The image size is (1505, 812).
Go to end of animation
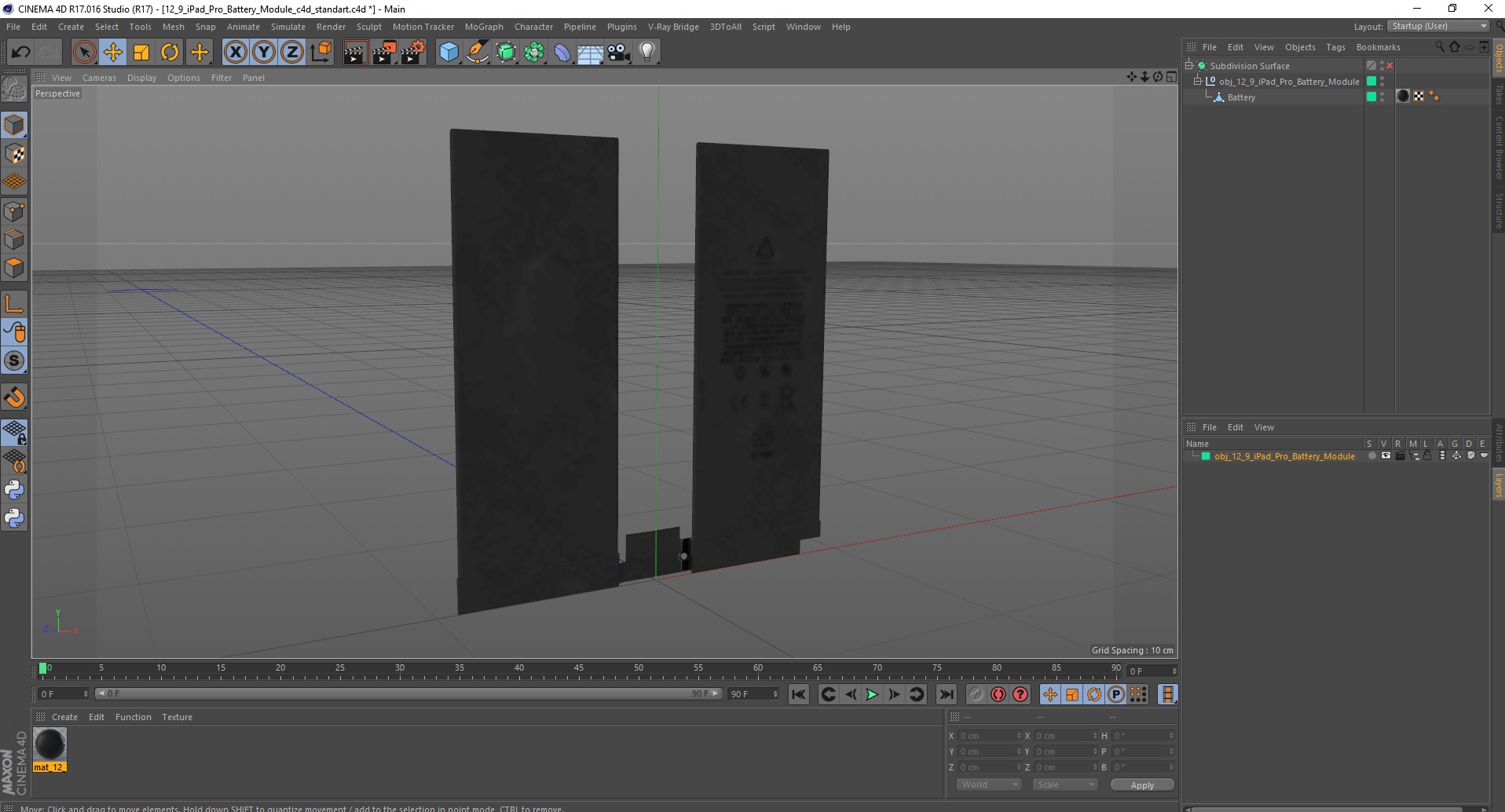coord(947,694)
